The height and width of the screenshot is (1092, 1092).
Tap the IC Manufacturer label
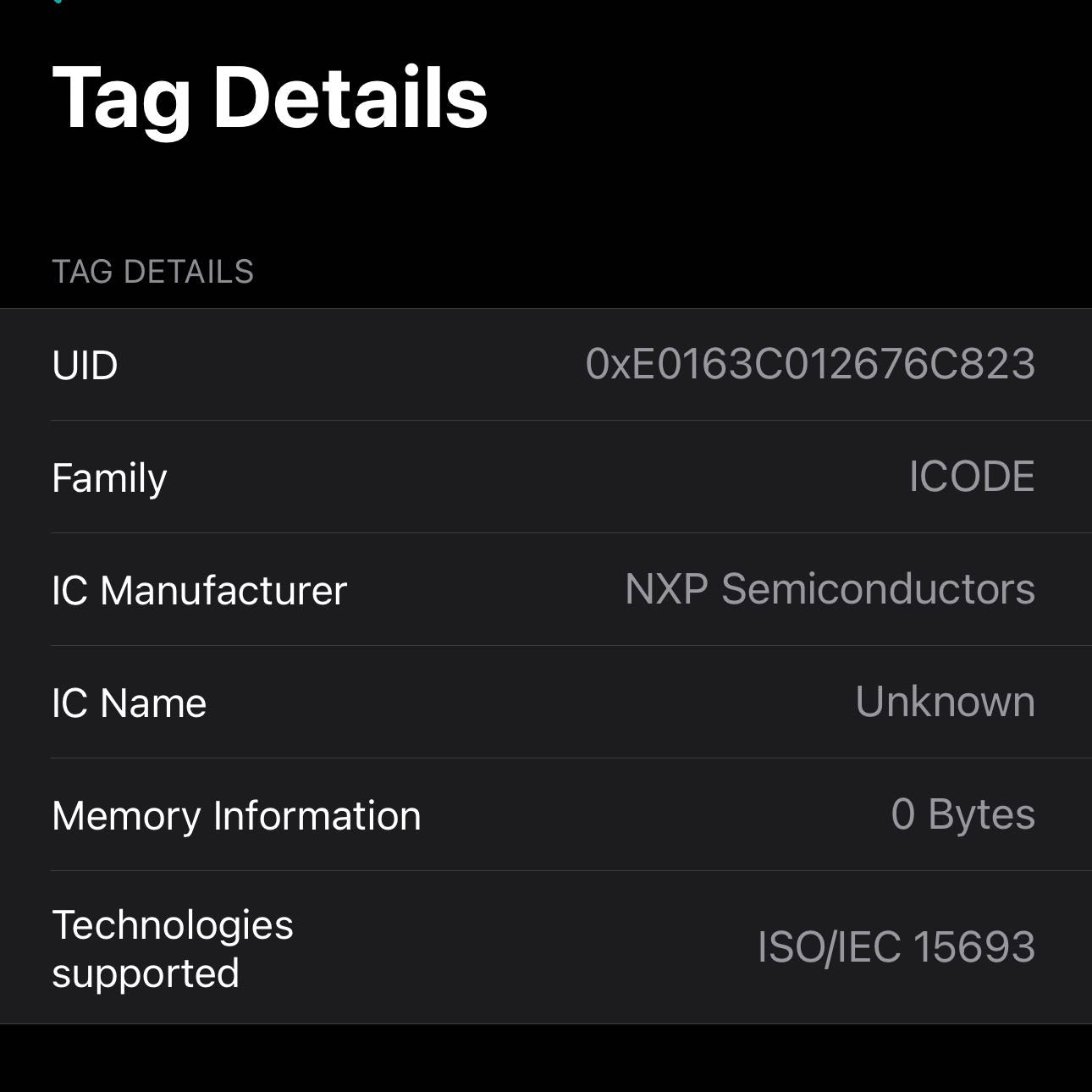(199, 590)
